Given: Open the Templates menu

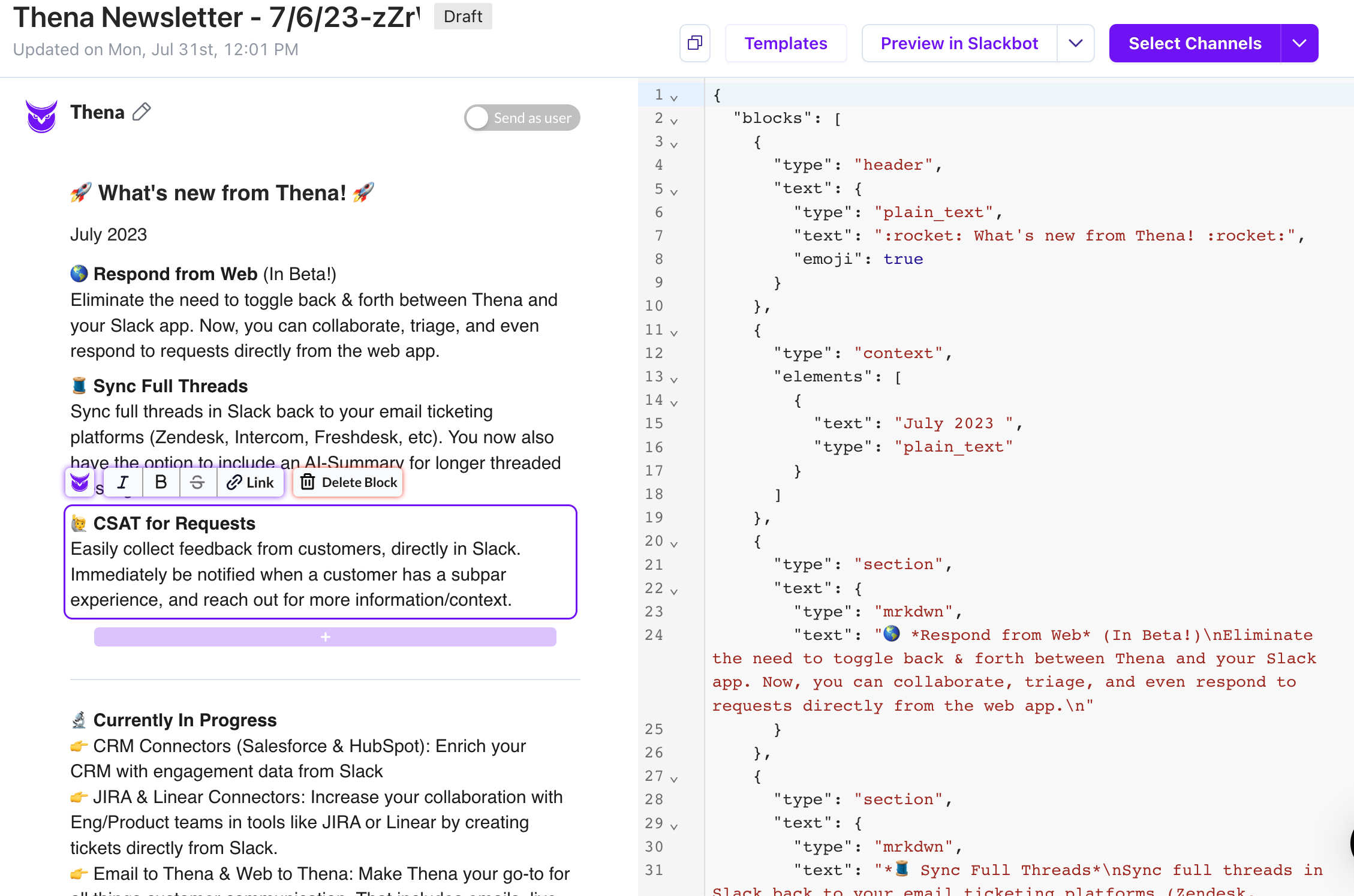Looking at the screenshot, I should (786, 43).
